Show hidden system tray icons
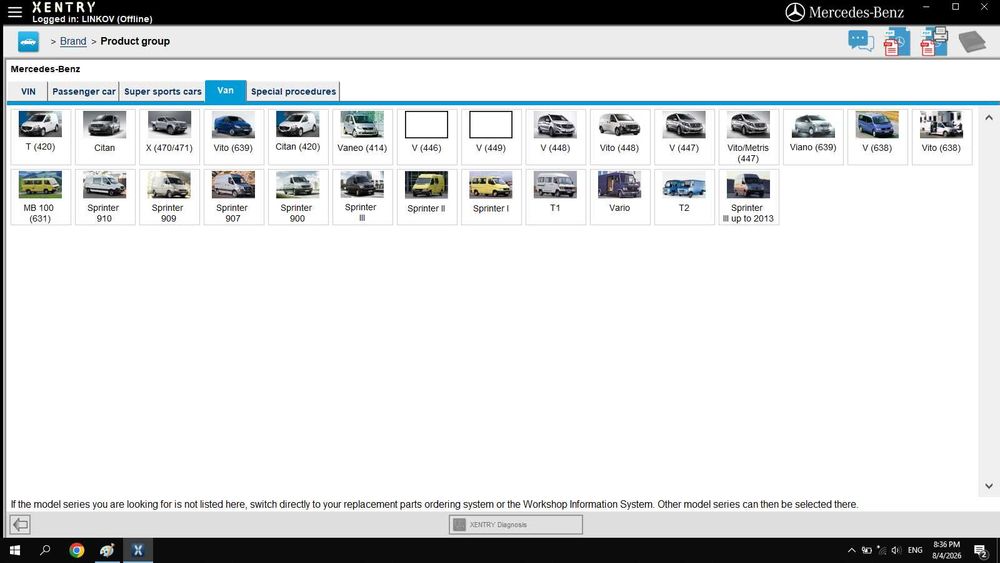The height and width of the screenshot is (563, 1000). (x=851, y=550)
